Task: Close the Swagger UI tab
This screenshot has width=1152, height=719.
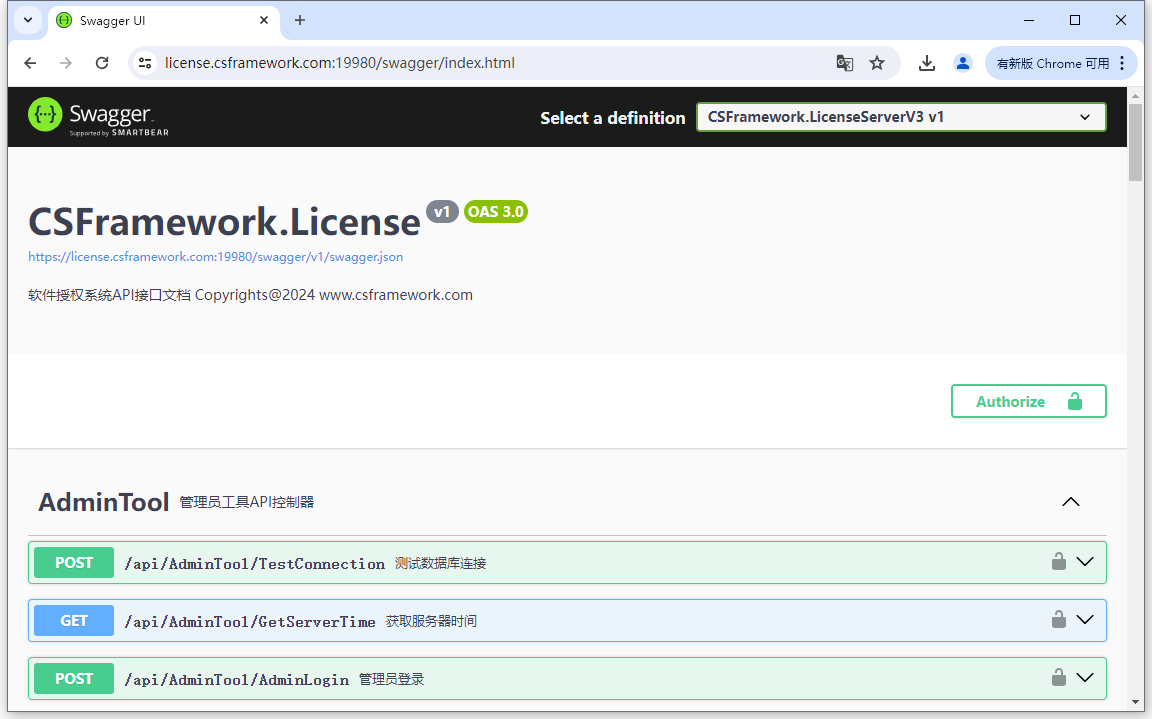Action: (264, 21)
